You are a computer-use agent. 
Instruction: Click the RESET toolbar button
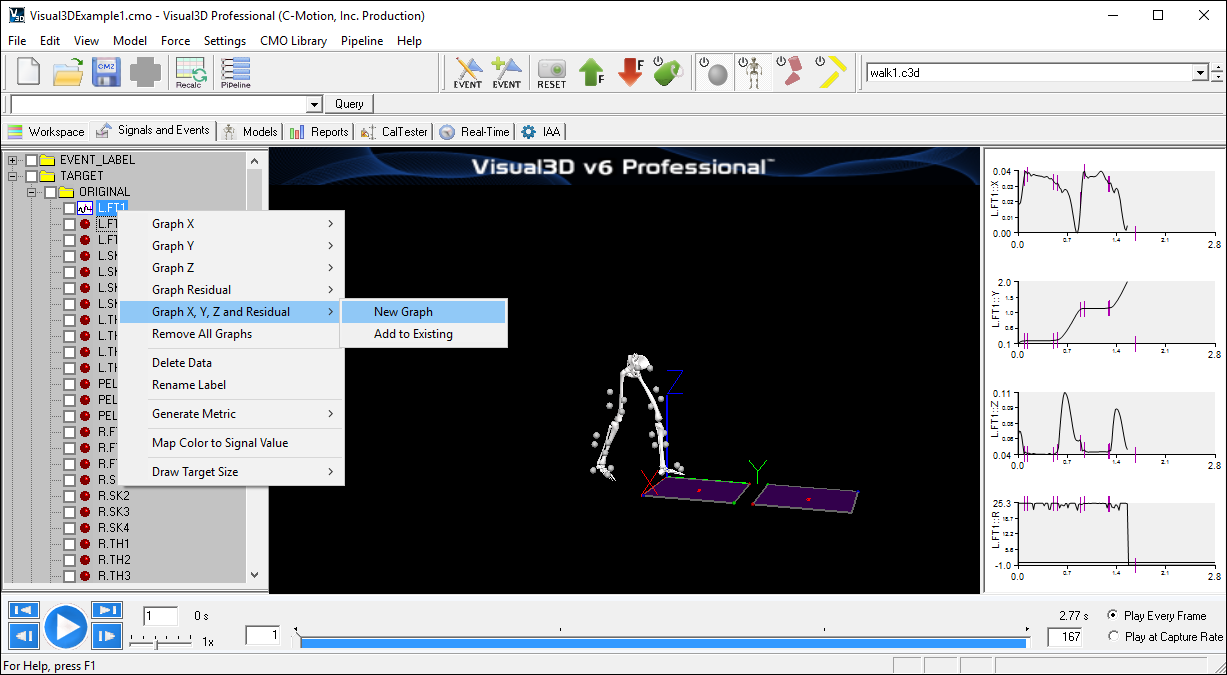tap(552, 72)
